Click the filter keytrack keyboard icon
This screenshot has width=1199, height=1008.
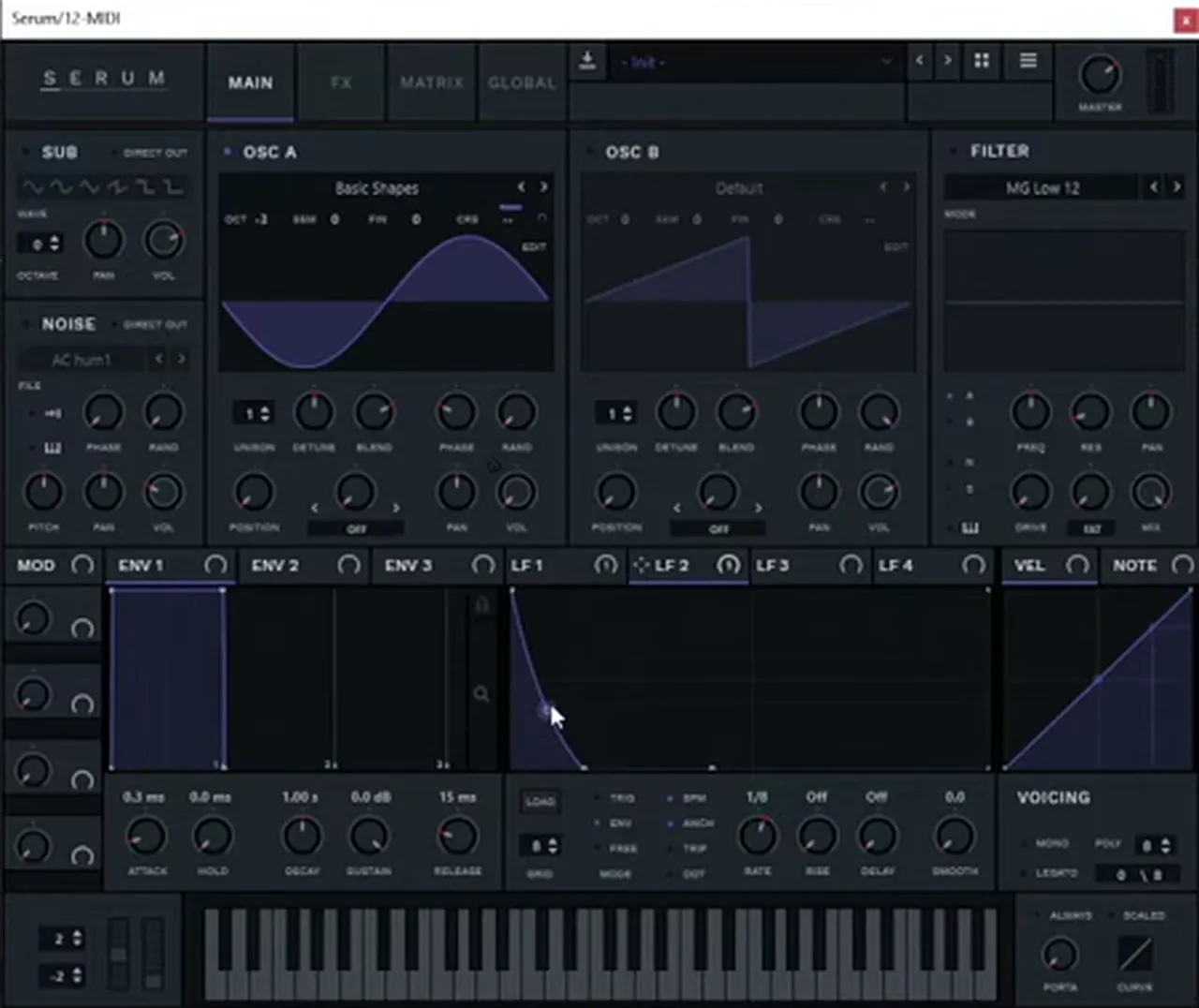(970, 528)
